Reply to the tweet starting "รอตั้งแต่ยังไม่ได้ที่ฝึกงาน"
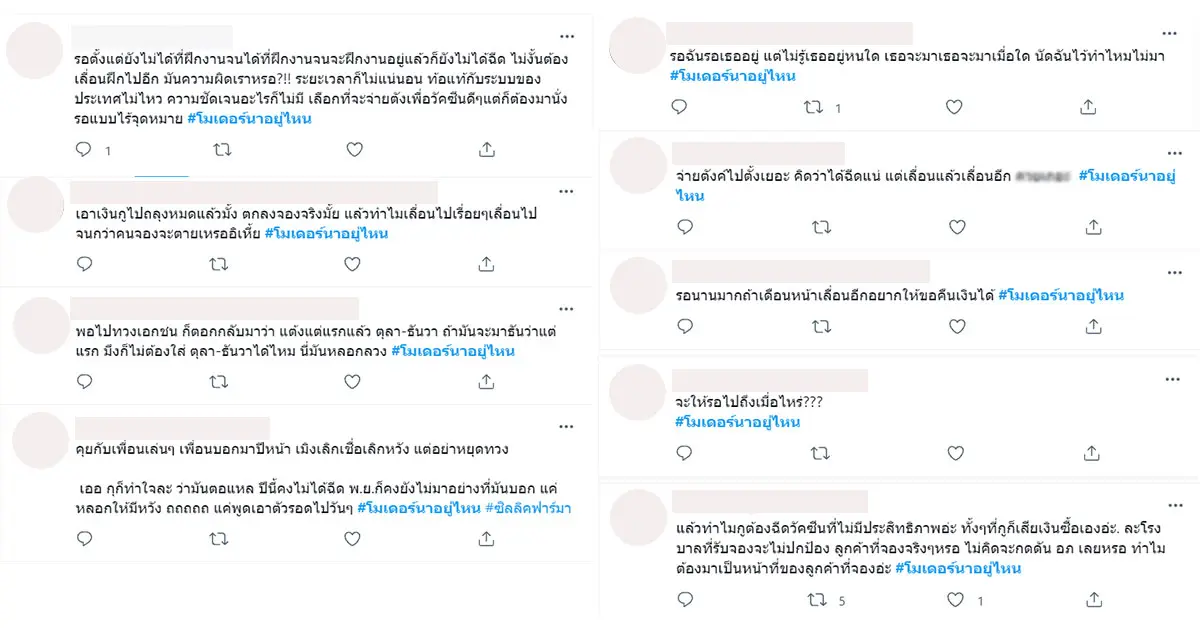 [x=84, y=150]
